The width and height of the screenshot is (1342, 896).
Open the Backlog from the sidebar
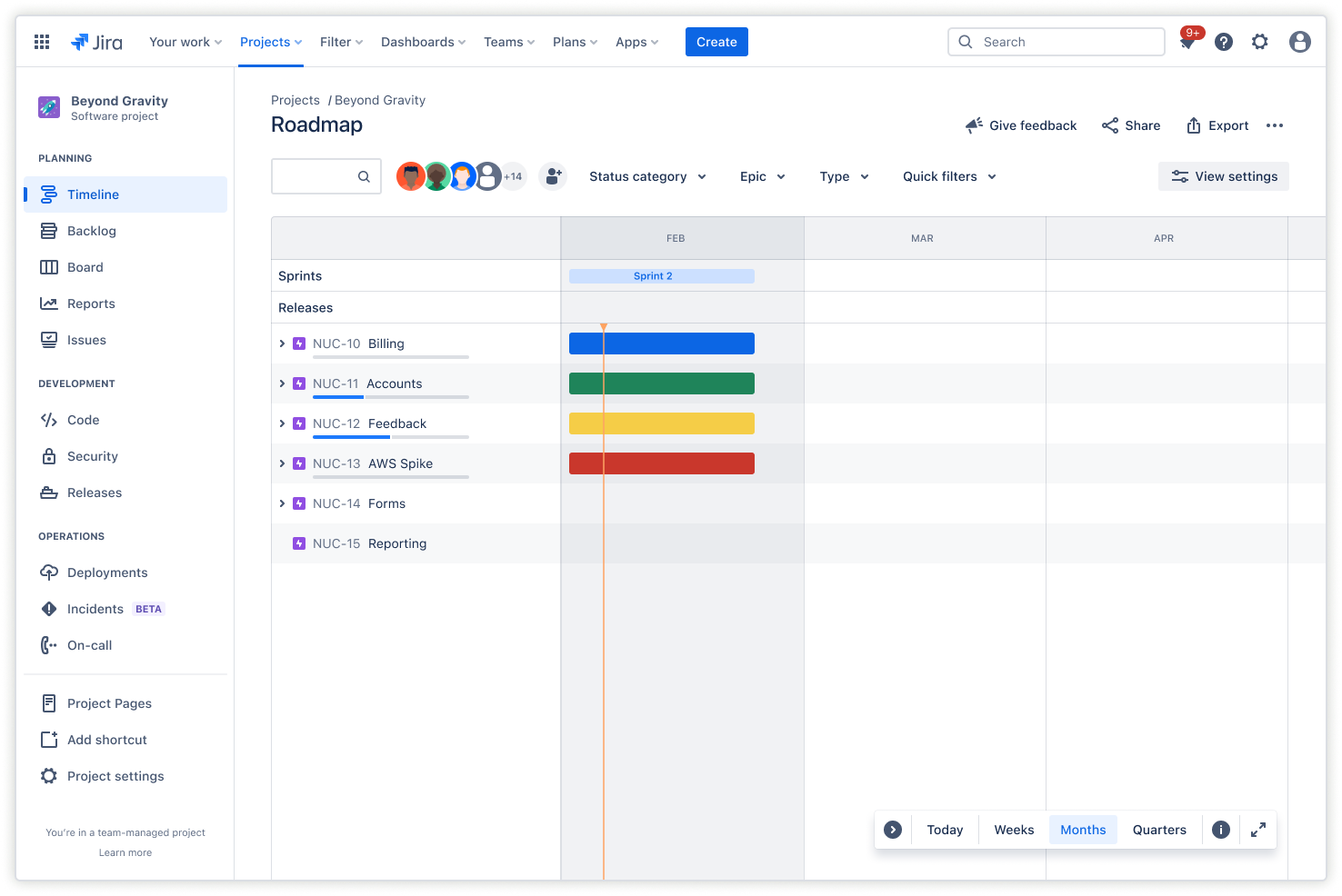pyautogui.click(x=49, y=230)
